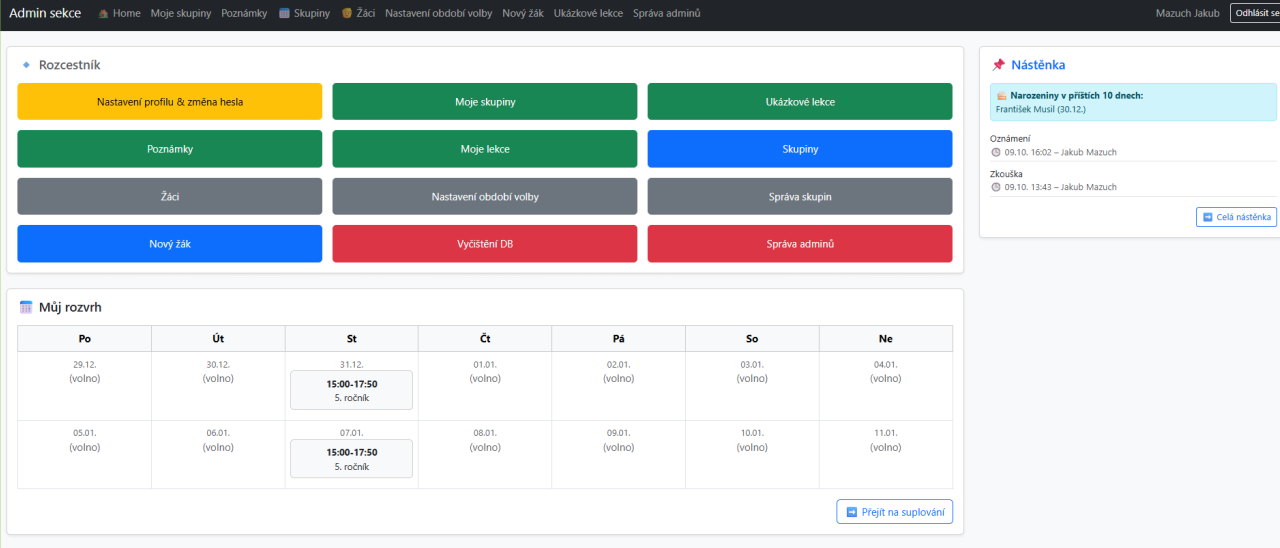Click the Home house icon in navbar
This screenshot has height=548, width=1280.
click(x=103, y=14)
